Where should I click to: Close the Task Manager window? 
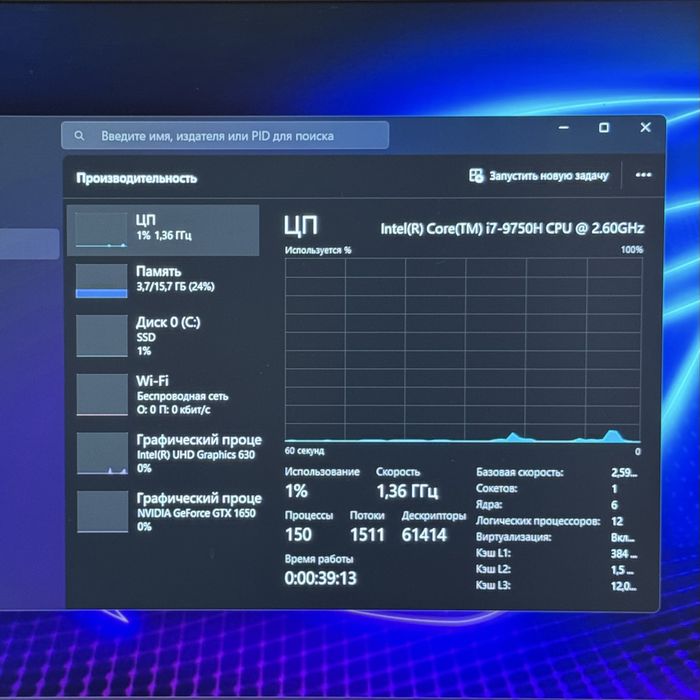645,127
